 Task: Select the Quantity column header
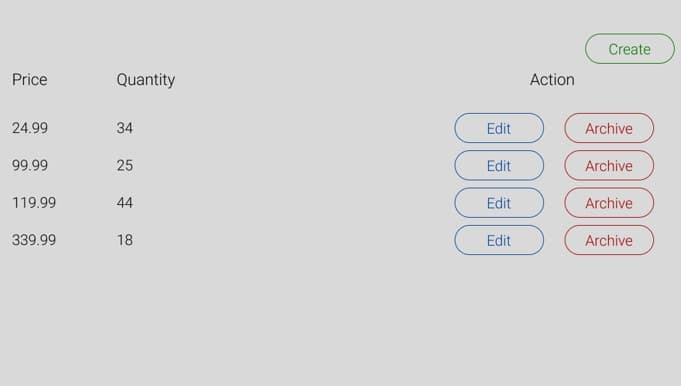[x=145, y=80]
